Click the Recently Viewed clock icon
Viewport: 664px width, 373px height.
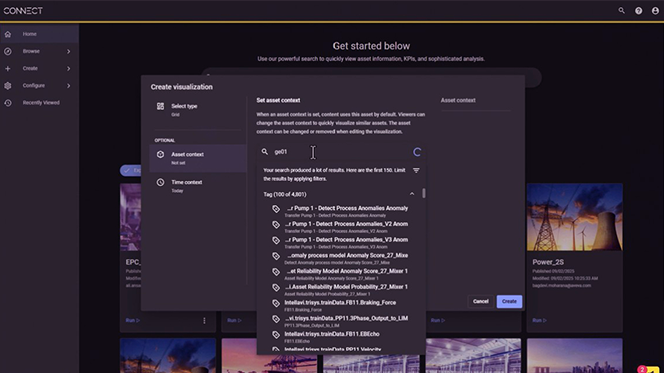point(8,102)
